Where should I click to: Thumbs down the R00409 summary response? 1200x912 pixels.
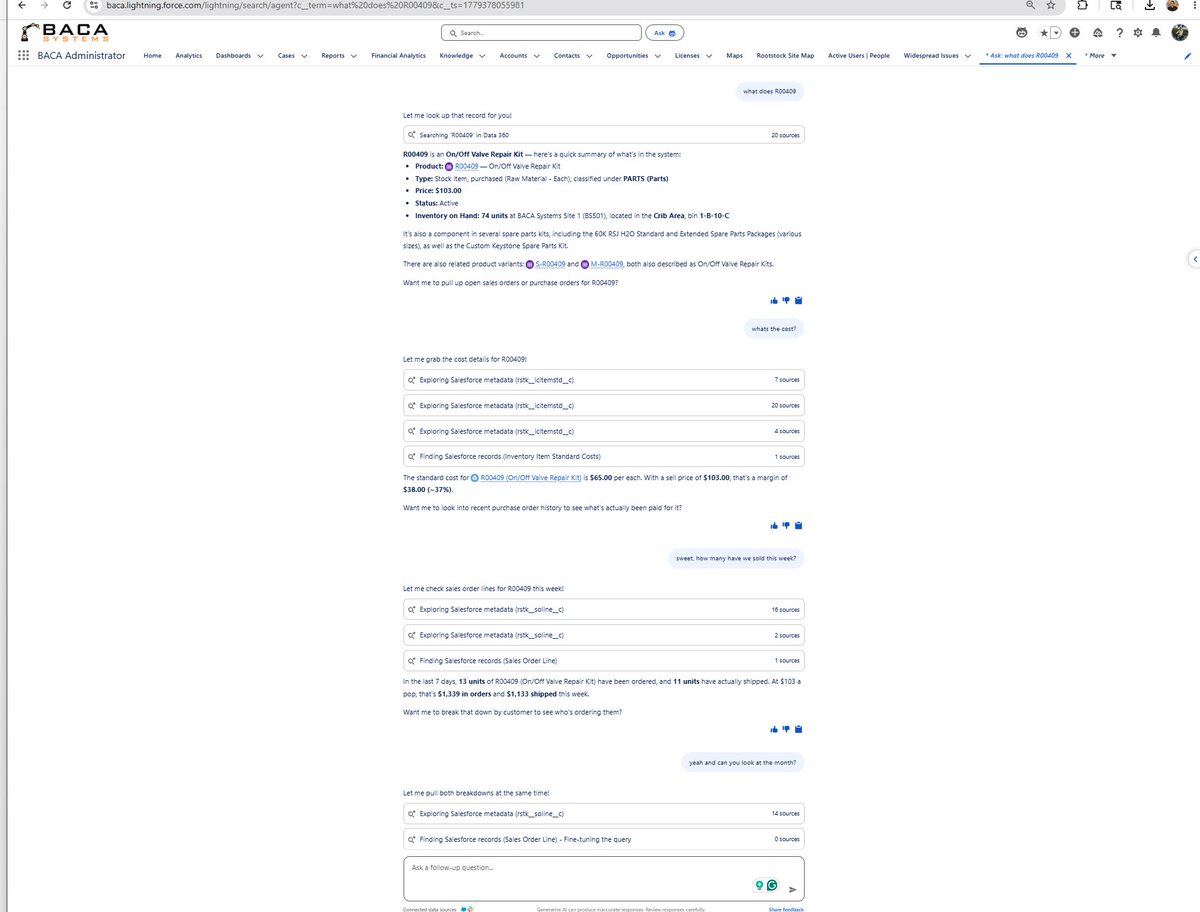point(786,300)
